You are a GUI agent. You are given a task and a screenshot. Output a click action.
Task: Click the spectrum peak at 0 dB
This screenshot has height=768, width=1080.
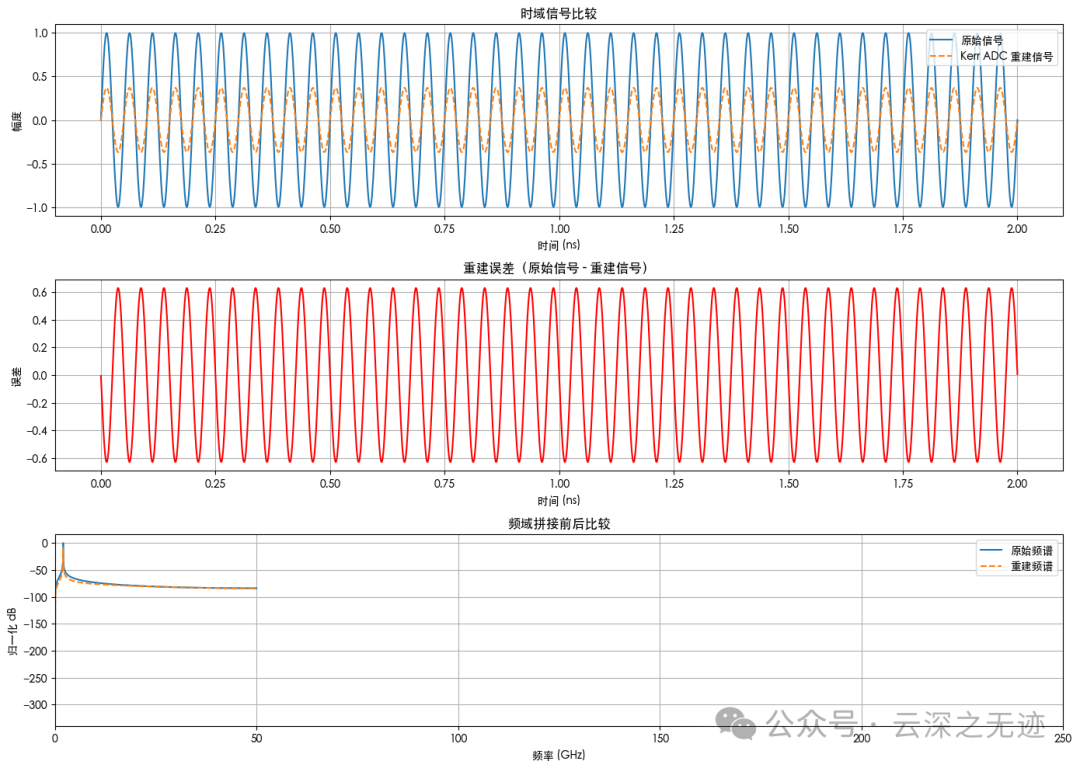pos(63,544)
